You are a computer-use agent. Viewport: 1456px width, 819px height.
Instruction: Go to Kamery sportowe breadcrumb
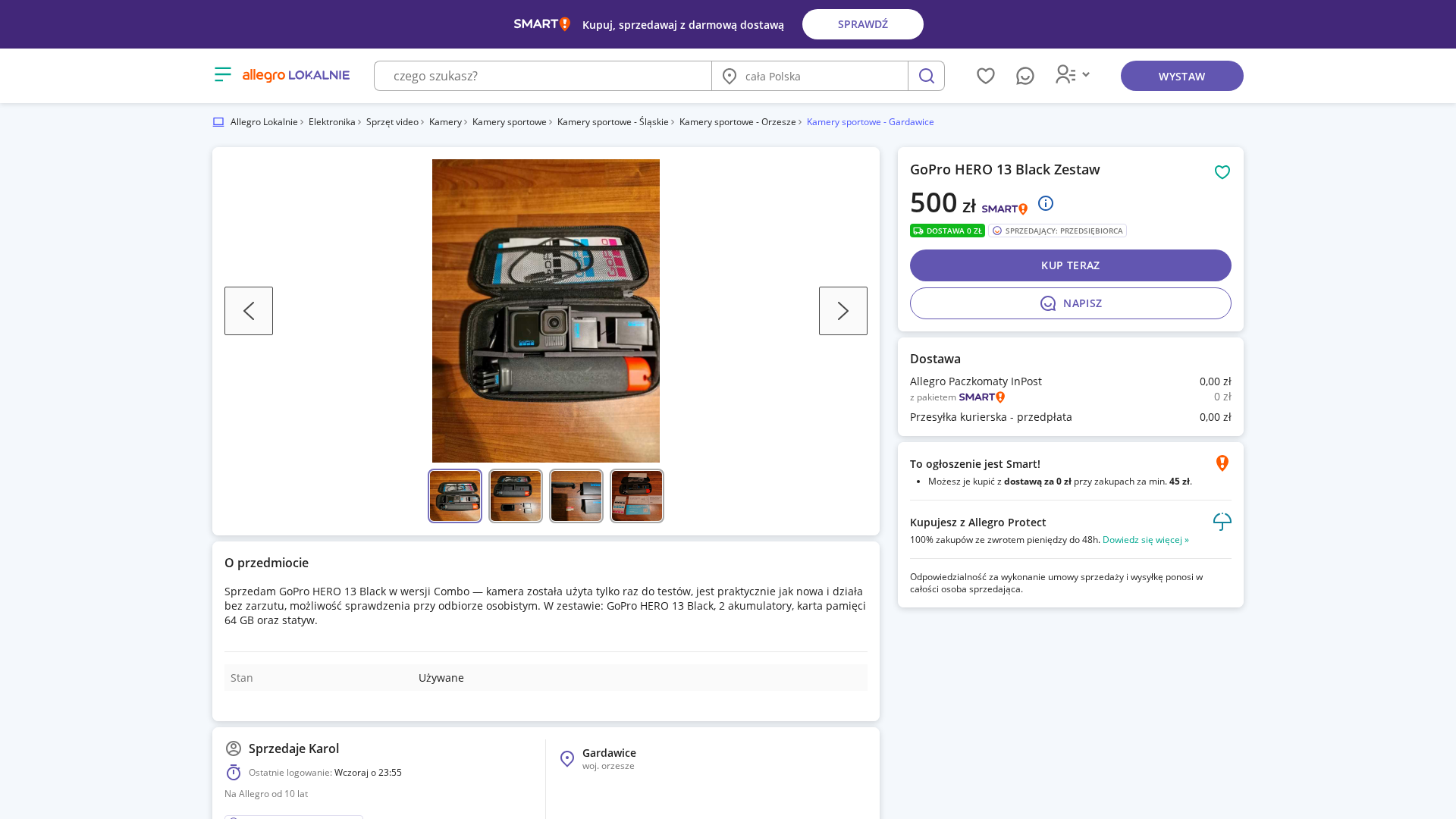[x=510, y=122]
